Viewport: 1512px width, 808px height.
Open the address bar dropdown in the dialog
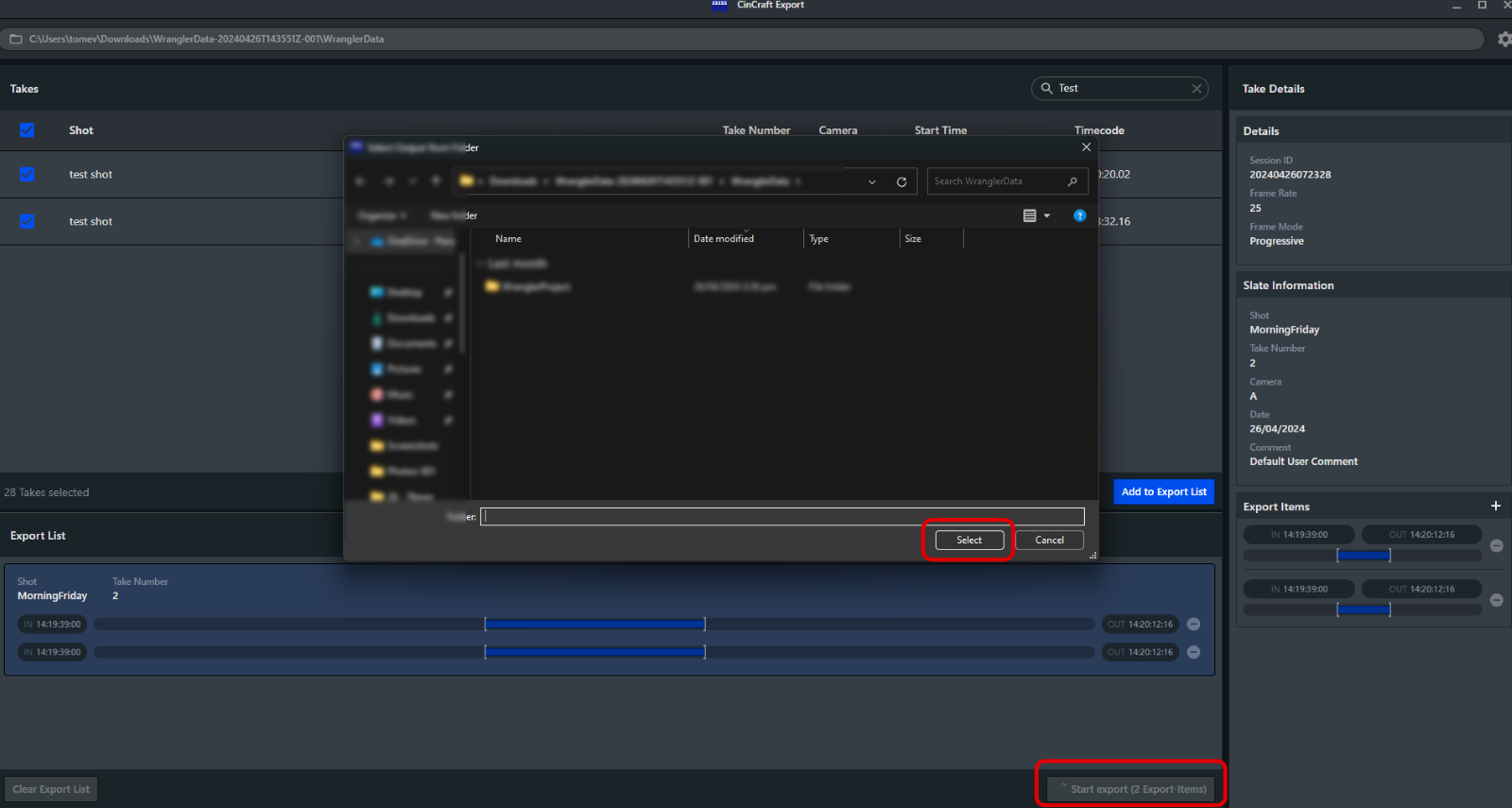coord(871,181)
